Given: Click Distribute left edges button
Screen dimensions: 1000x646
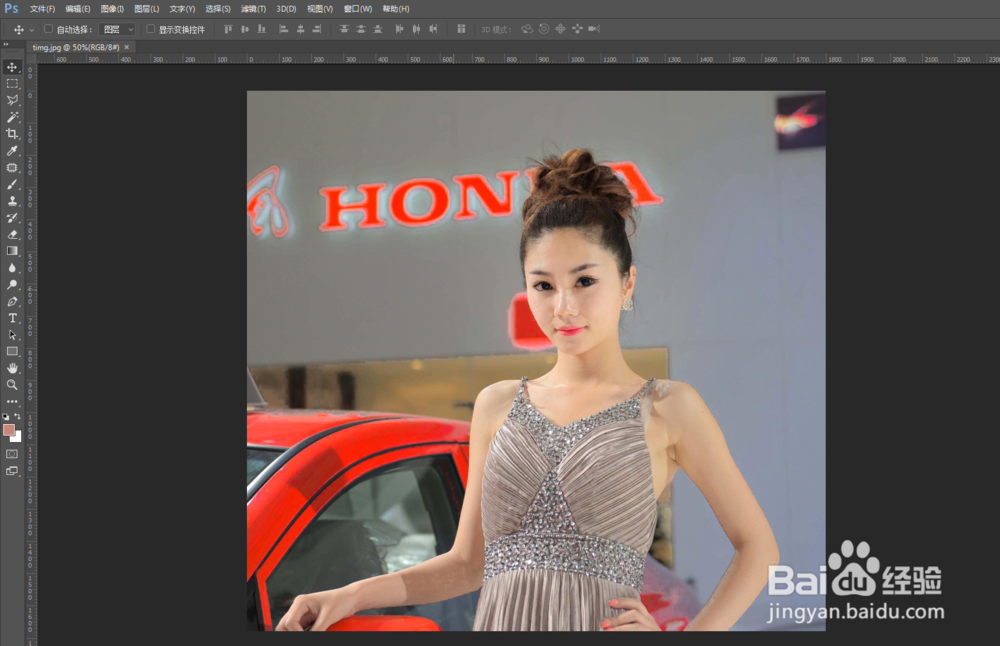Looking at the screenshot, I should point(400,29).
